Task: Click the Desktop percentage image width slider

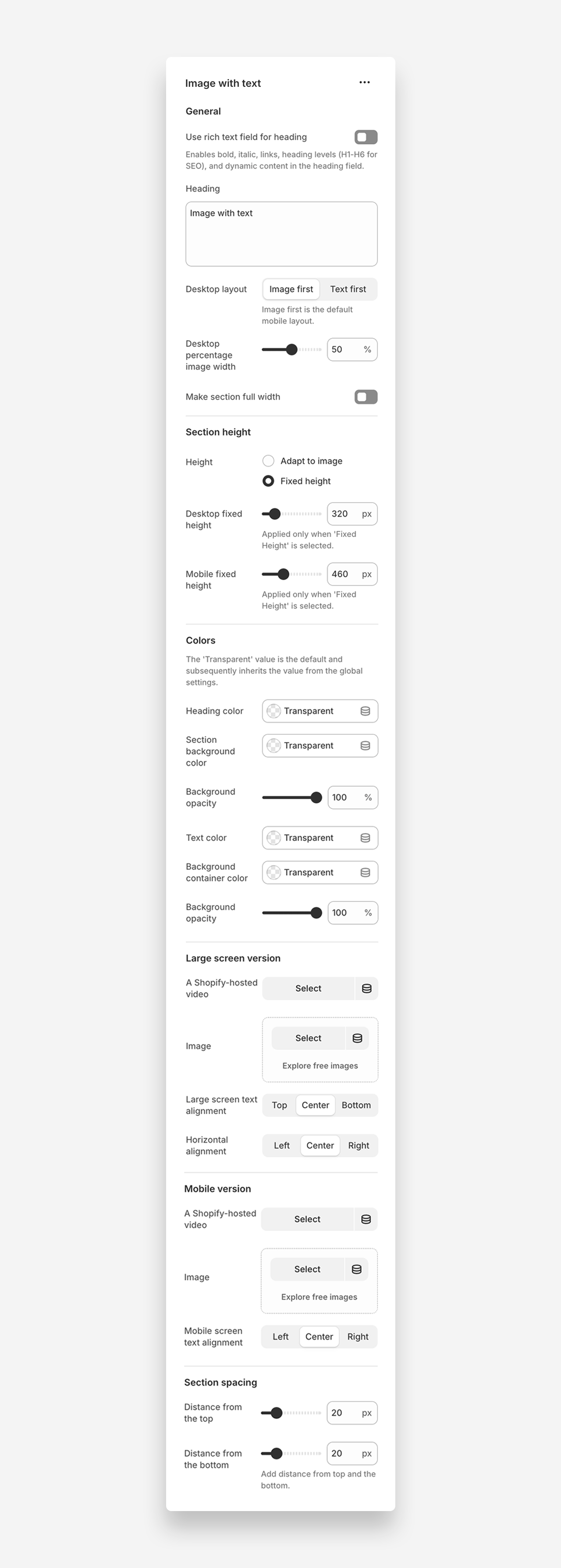Action: pos(291,350)
